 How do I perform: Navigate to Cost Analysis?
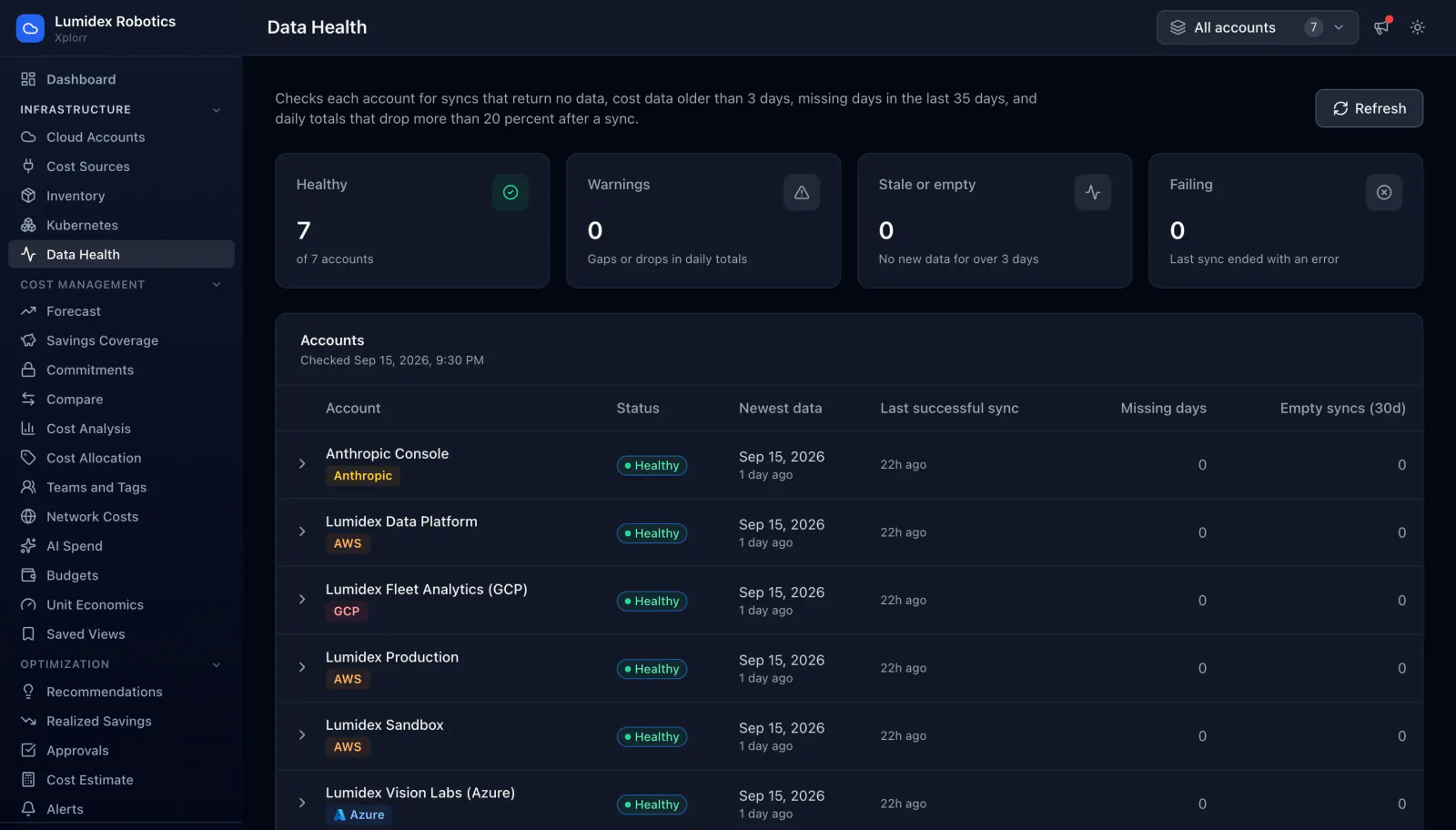pos(121,429)
